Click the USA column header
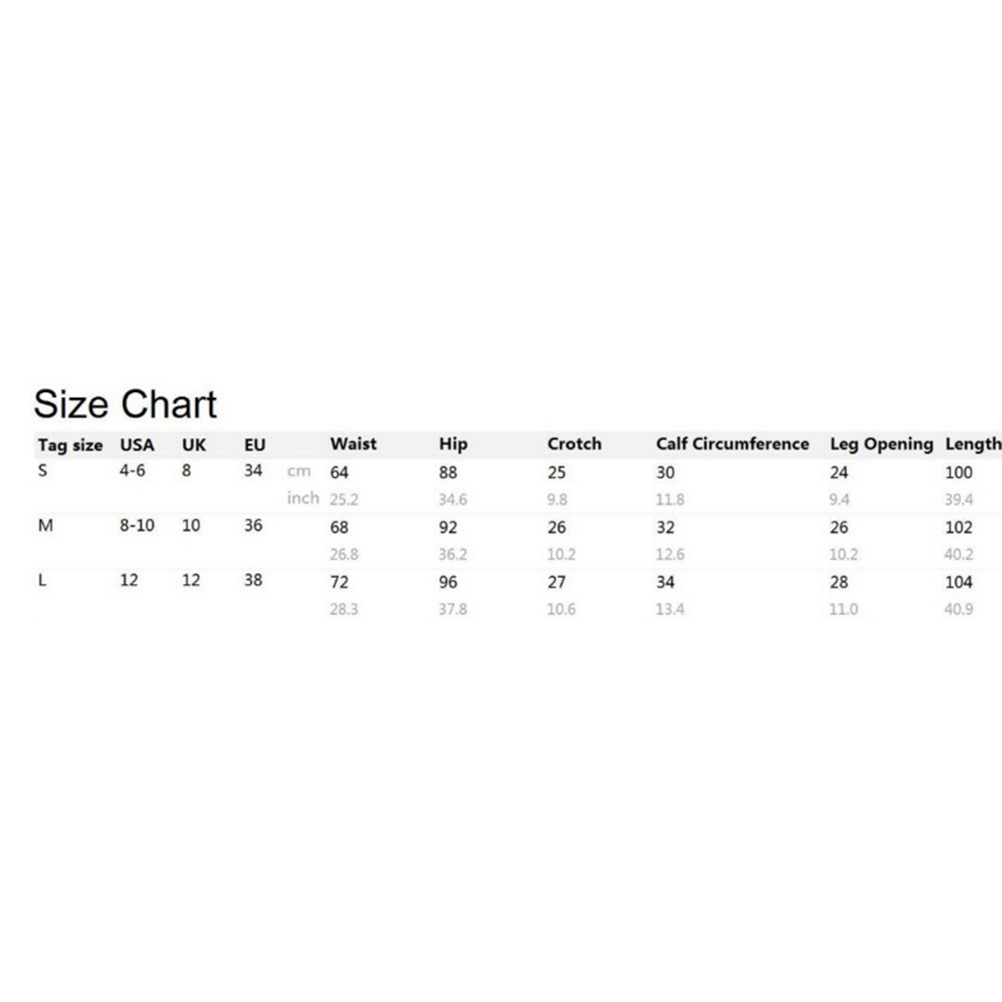 (137, 445)
